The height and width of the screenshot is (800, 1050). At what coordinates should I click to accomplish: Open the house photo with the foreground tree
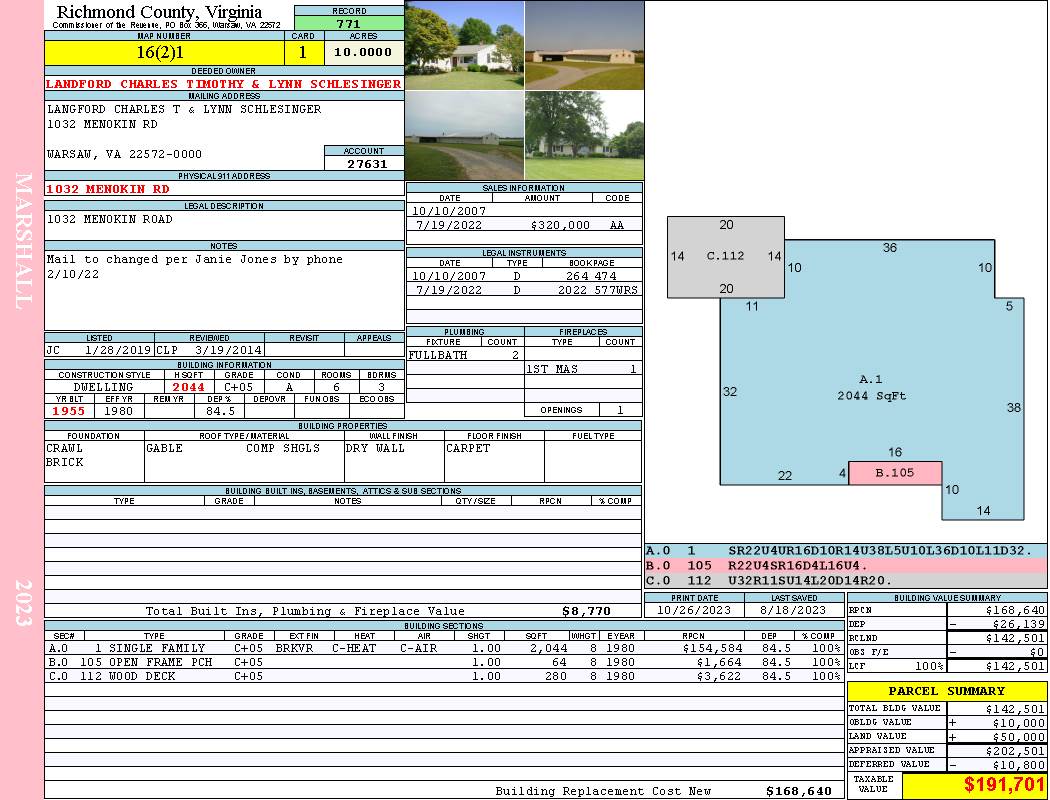[584, 135]
